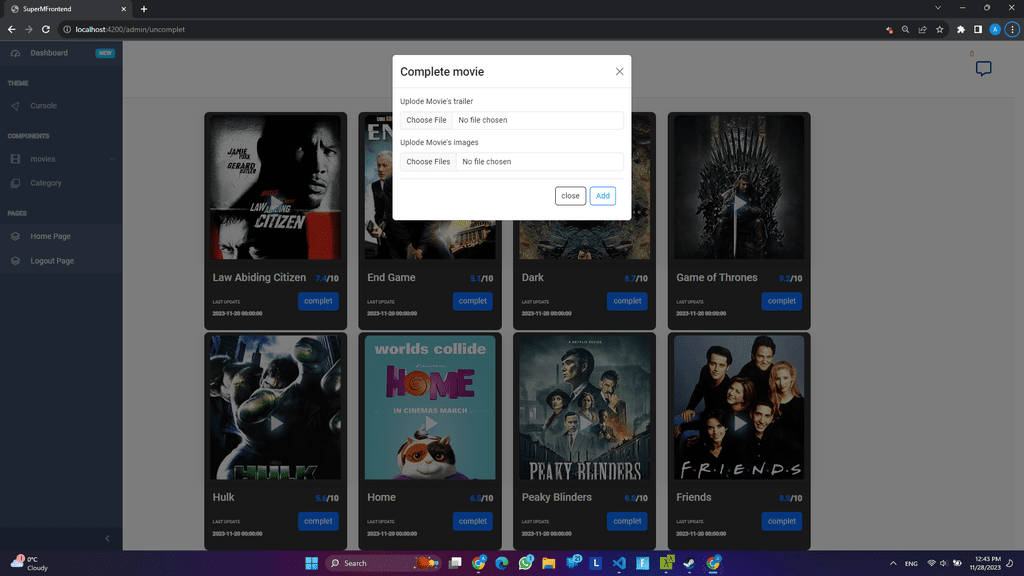Show hidden system tray icons
Image resolution: width=1024 pixels, height=576 pixels.
click(x=893, y=563)
